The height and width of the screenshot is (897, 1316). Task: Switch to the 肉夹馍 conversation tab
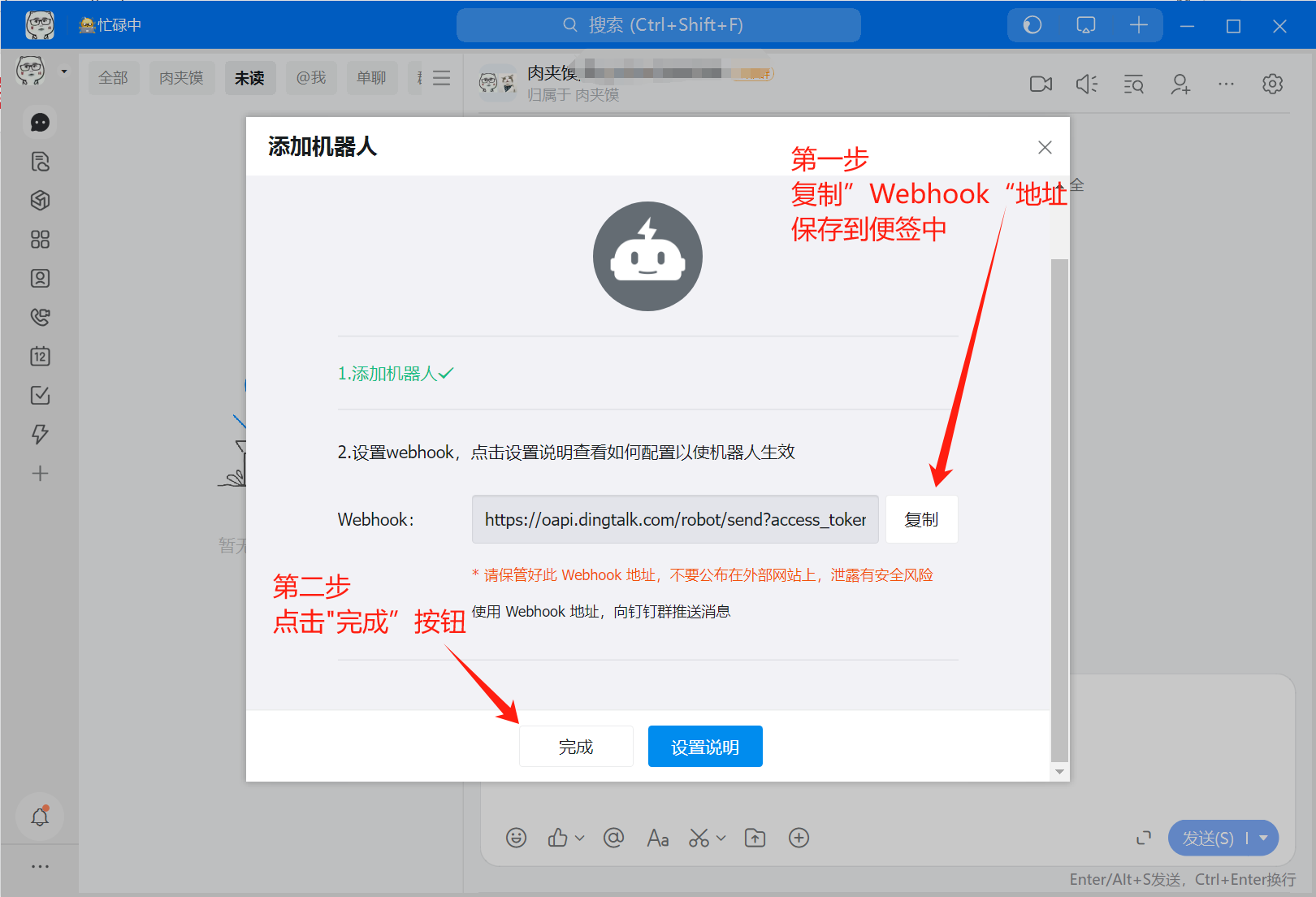pyautogui.click(x=181, y=78)
